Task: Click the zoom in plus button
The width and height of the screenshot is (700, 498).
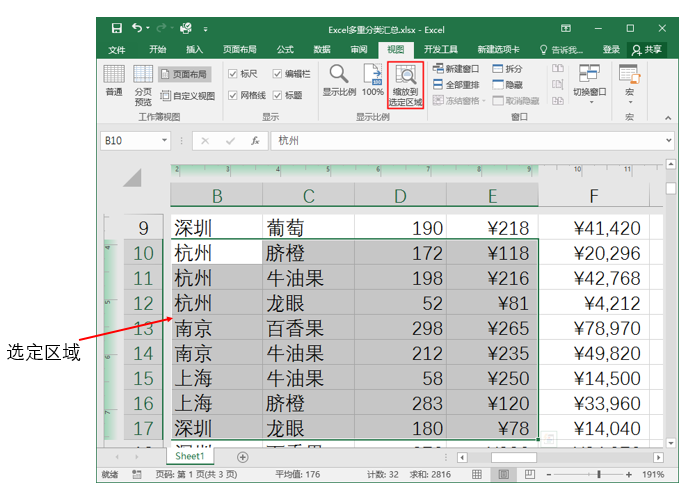Action: click(x=629, y=475)
